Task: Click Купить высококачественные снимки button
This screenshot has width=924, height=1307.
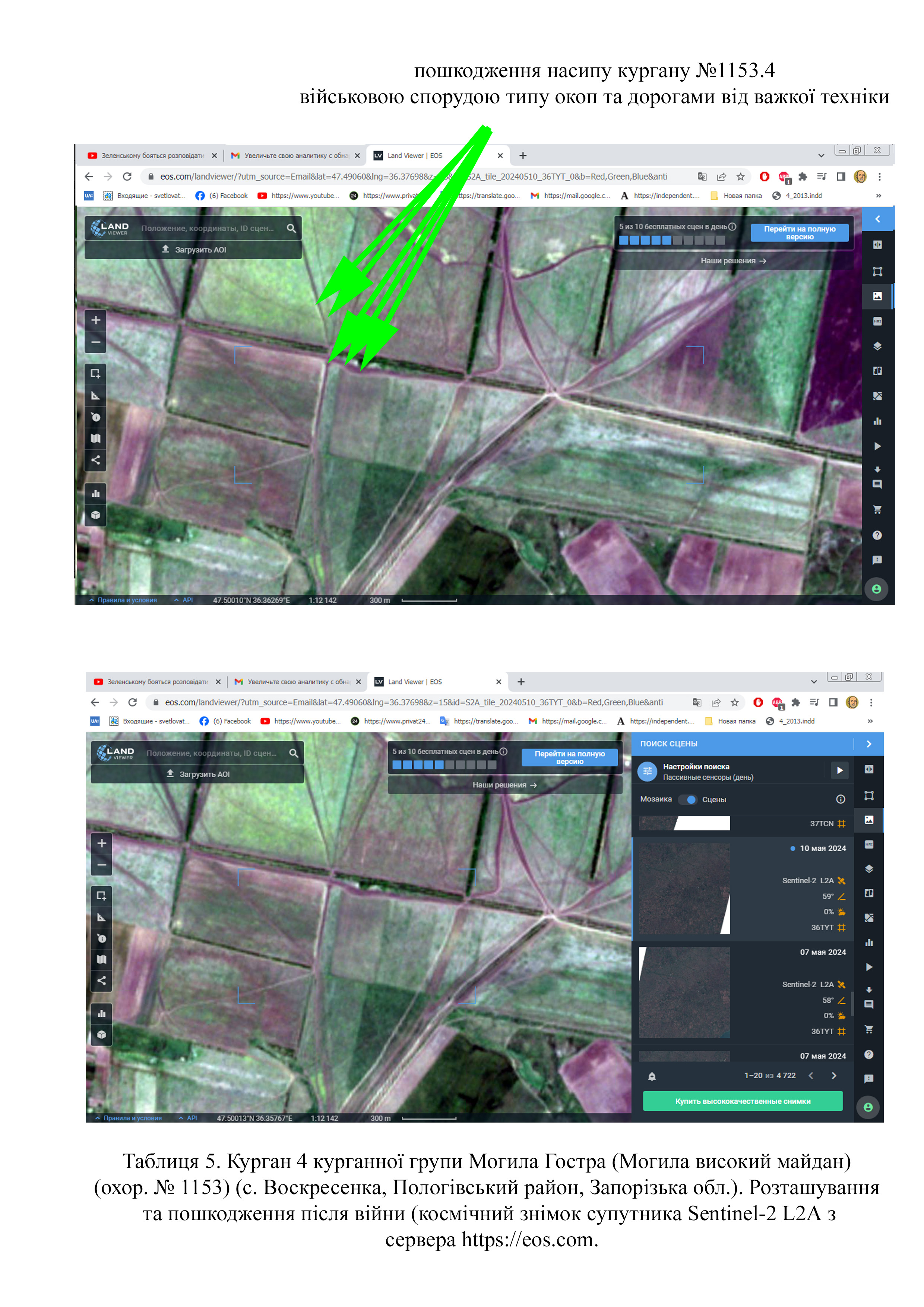Action: [x=743, y=1101]
